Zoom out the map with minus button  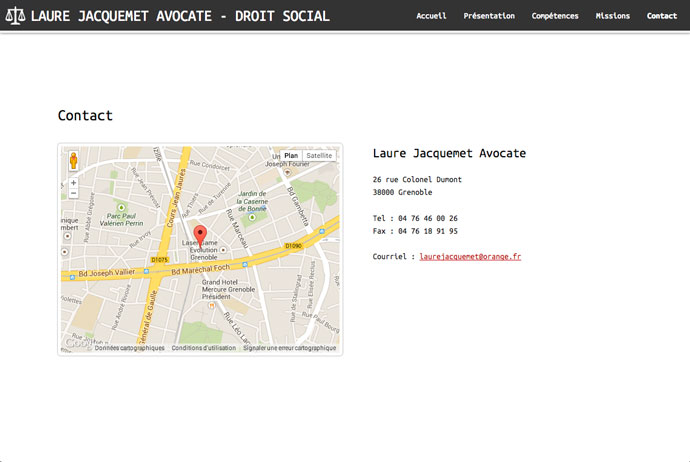73,193
